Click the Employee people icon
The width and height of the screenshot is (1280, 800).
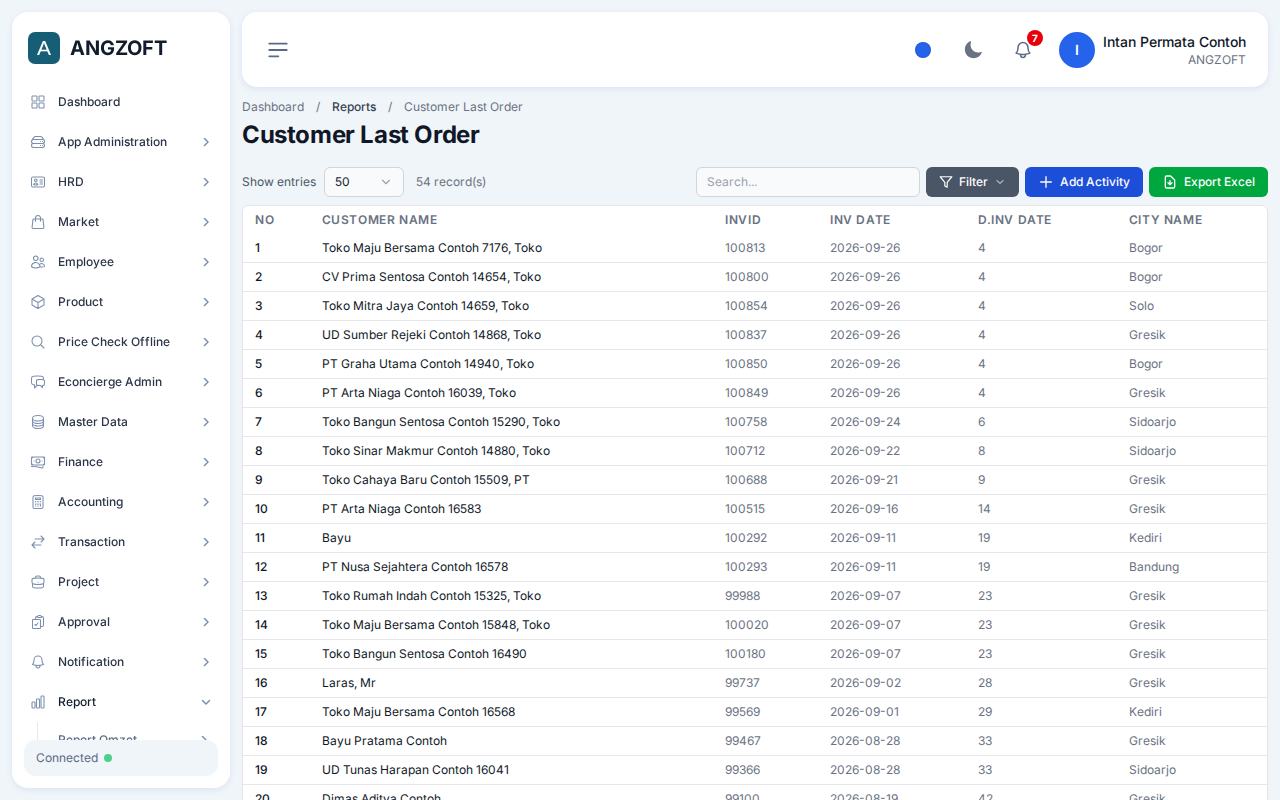coord(38,262)
